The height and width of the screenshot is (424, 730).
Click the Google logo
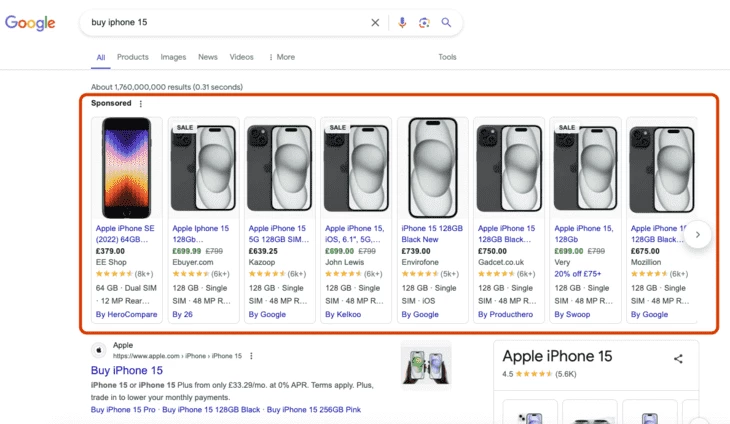30,22
